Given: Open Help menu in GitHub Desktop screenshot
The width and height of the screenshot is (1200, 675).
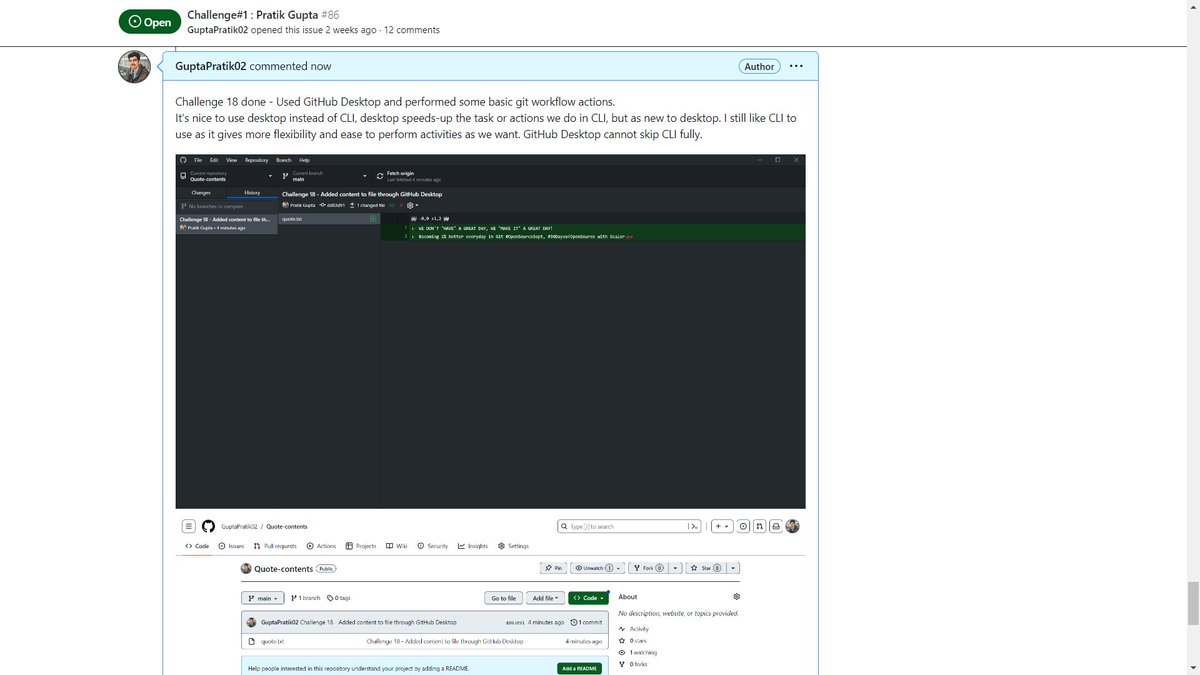Looking at the screenshot, I should 304,160.
